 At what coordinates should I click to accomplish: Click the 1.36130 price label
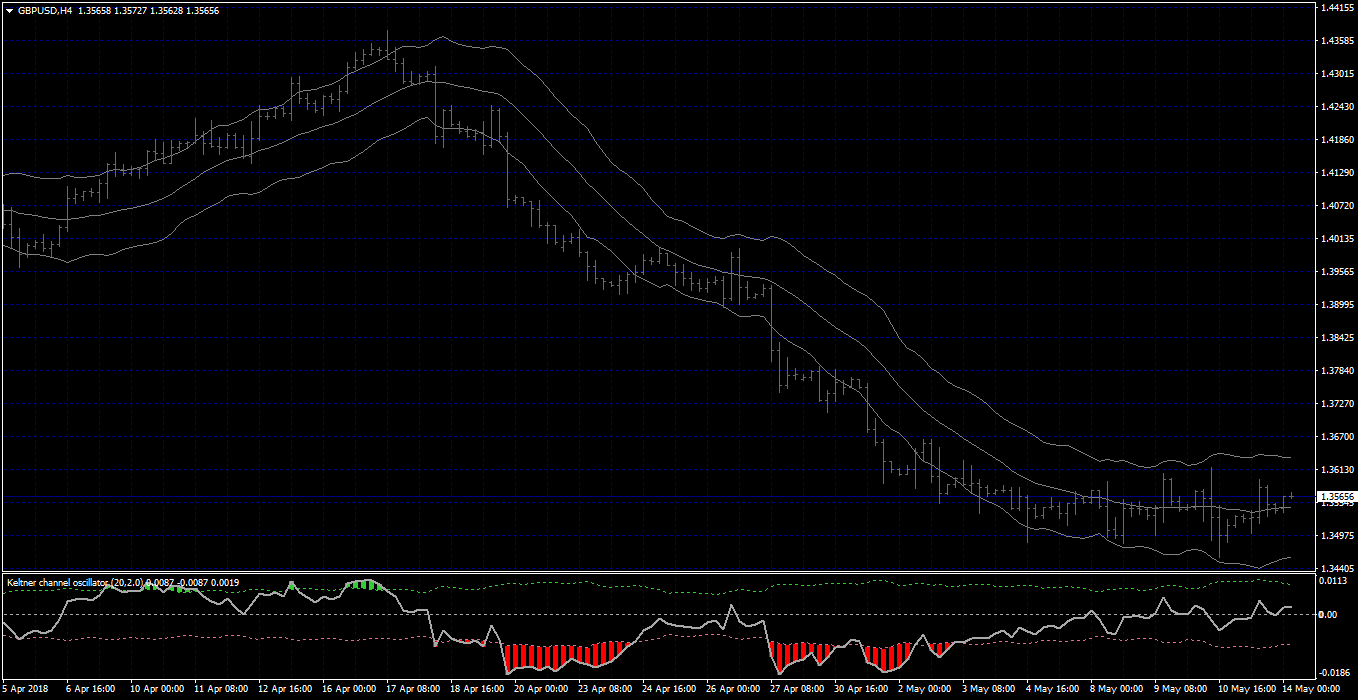(x=1336, y=470)
